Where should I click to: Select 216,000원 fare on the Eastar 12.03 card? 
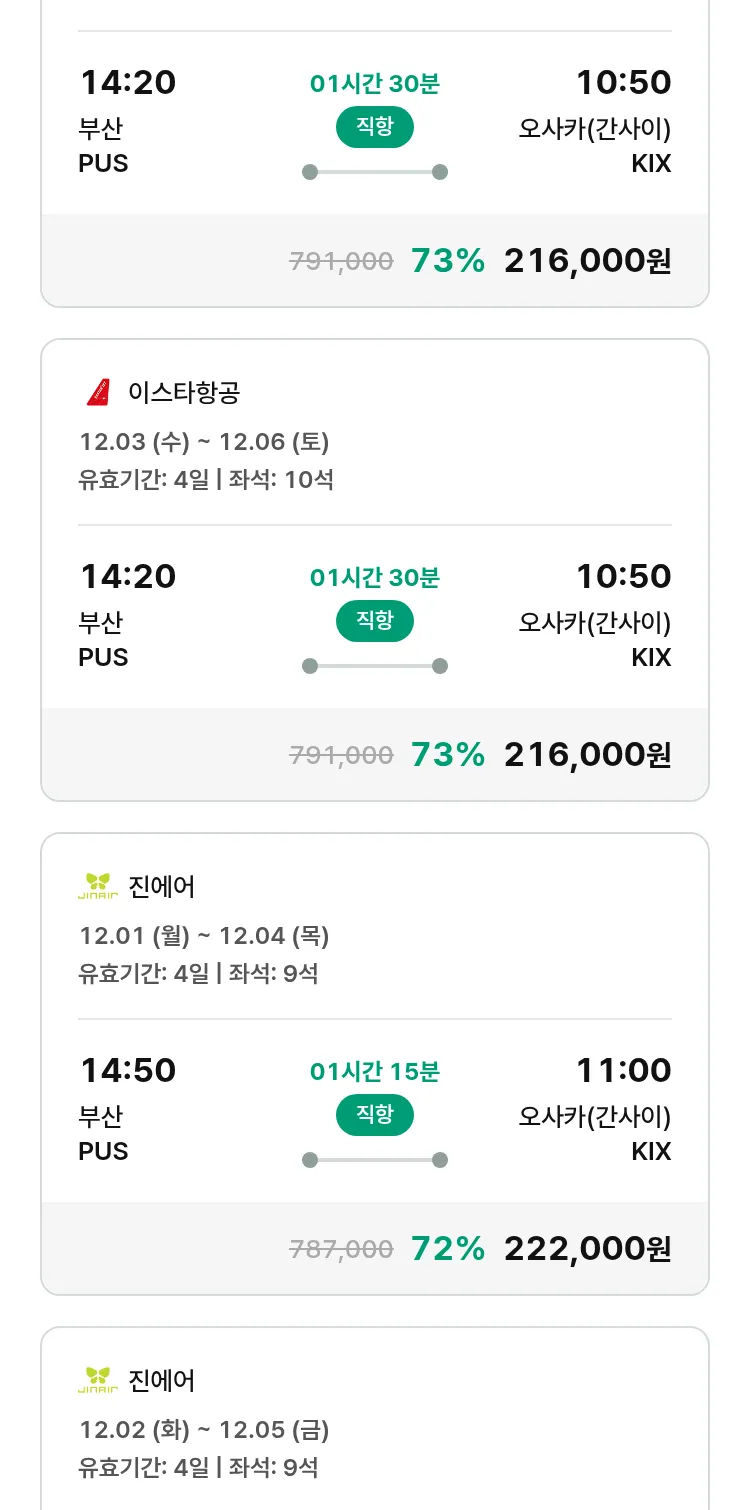point(587,754)
